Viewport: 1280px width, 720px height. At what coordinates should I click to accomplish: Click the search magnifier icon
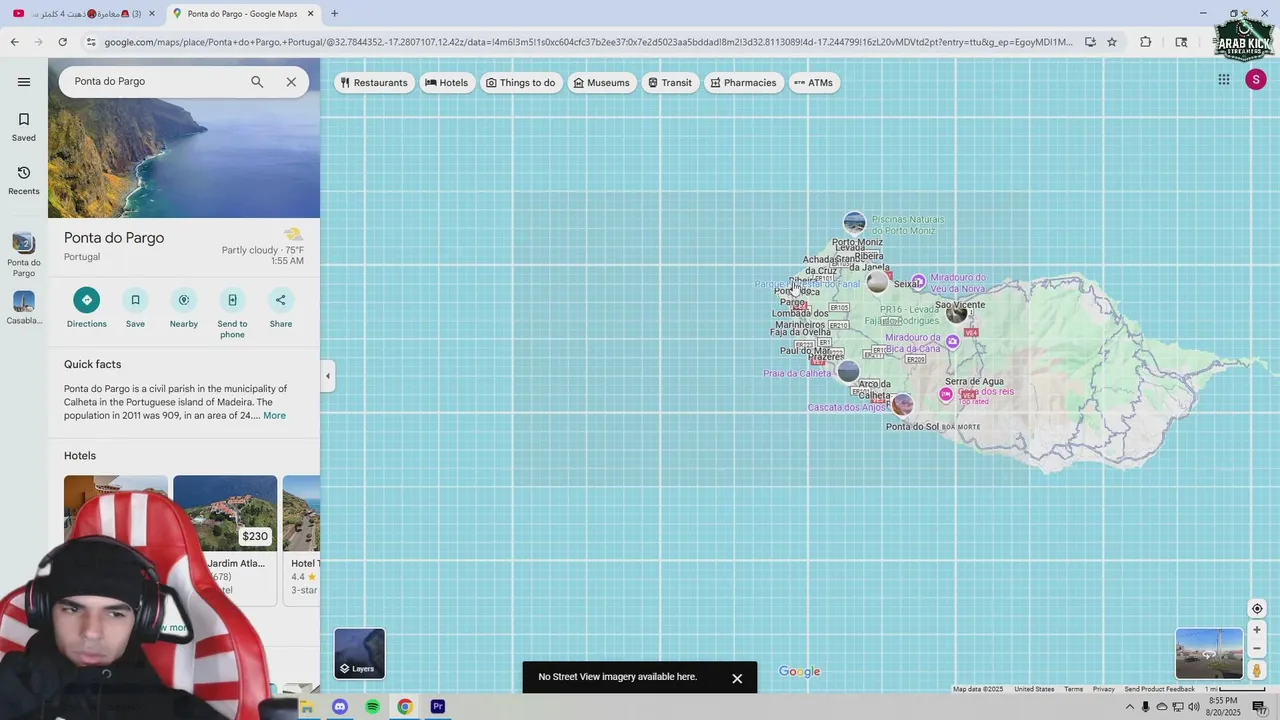point(257,82)
